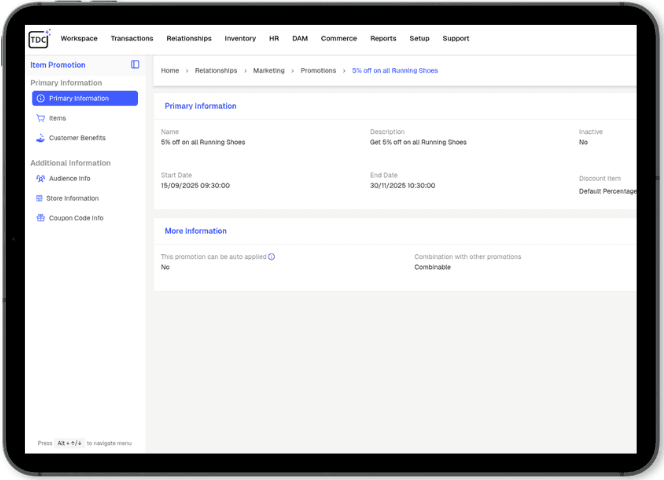Open the Inventory menu
Screen dimensions: 664x480
point(240,39)
